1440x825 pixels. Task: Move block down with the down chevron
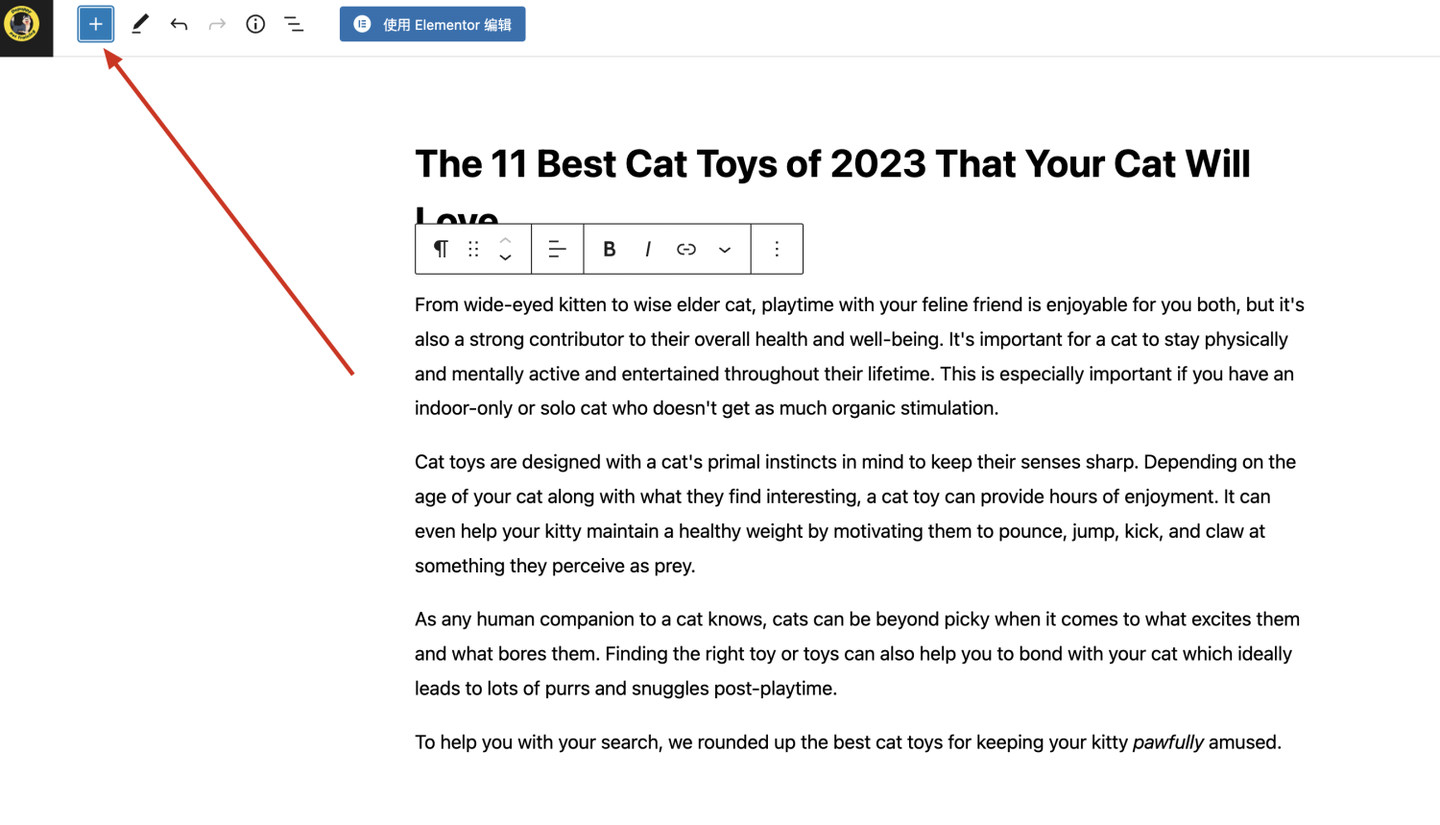(x=506, y=258)
